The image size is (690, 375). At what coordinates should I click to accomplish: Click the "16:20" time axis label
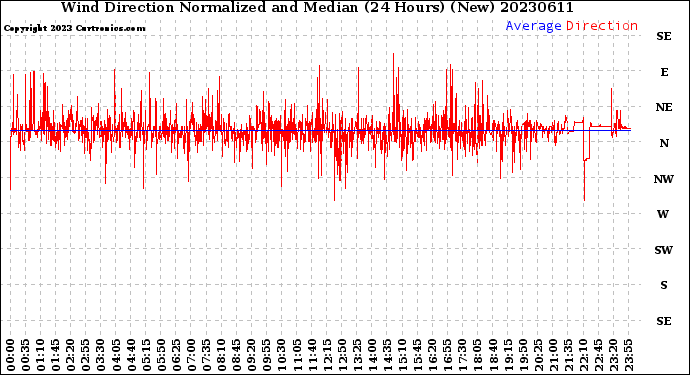click(x=433, y=355)
